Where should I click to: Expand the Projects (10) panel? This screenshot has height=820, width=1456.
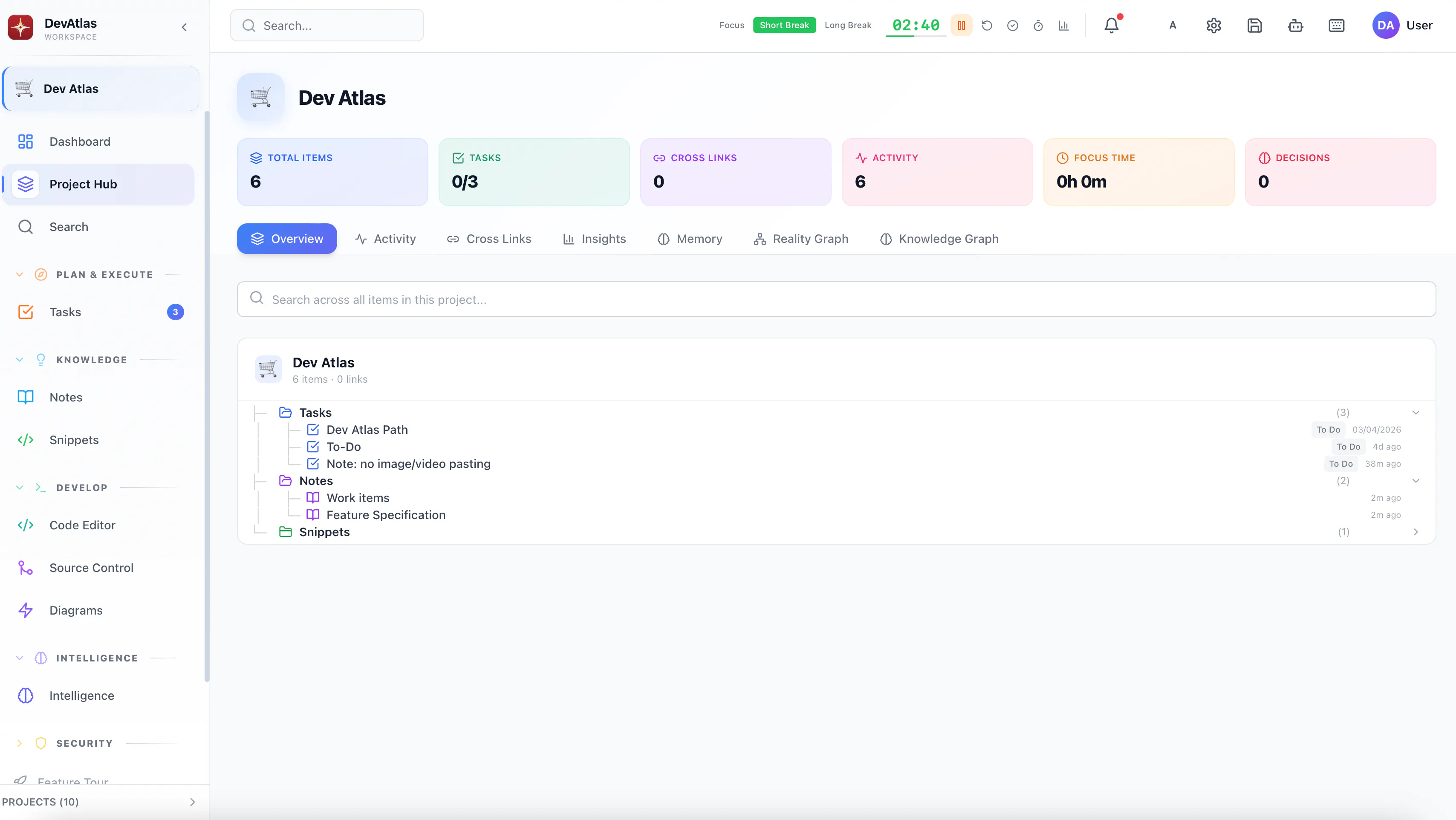[192, 802]
